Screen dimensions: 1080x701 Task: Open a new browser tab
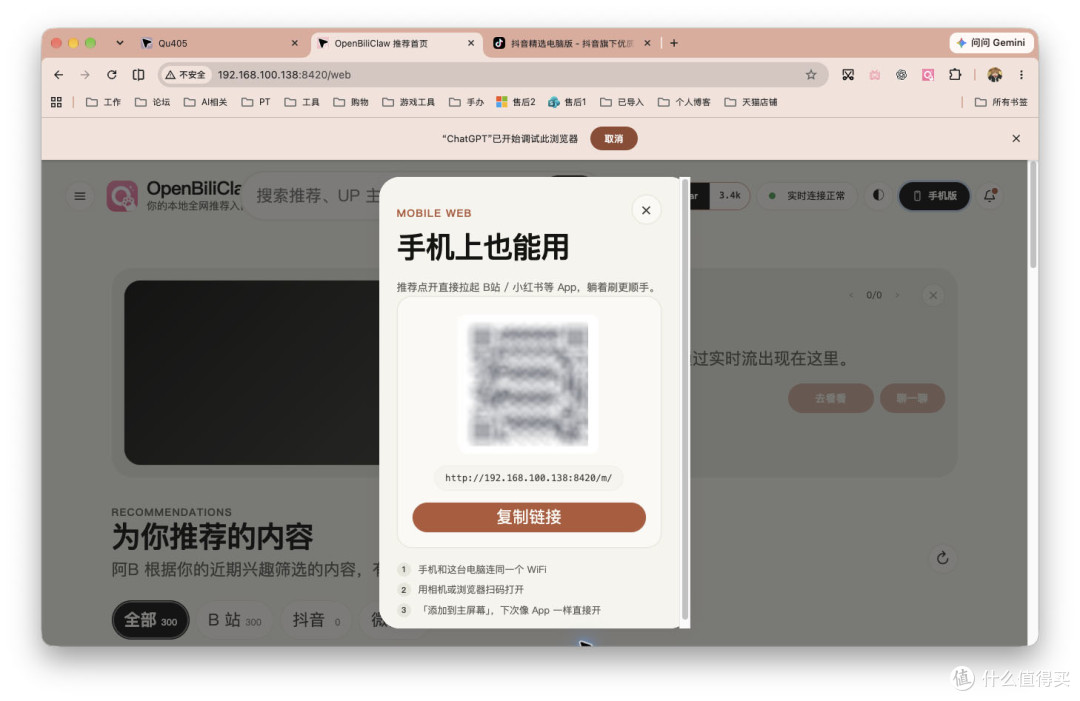(674, 43)
